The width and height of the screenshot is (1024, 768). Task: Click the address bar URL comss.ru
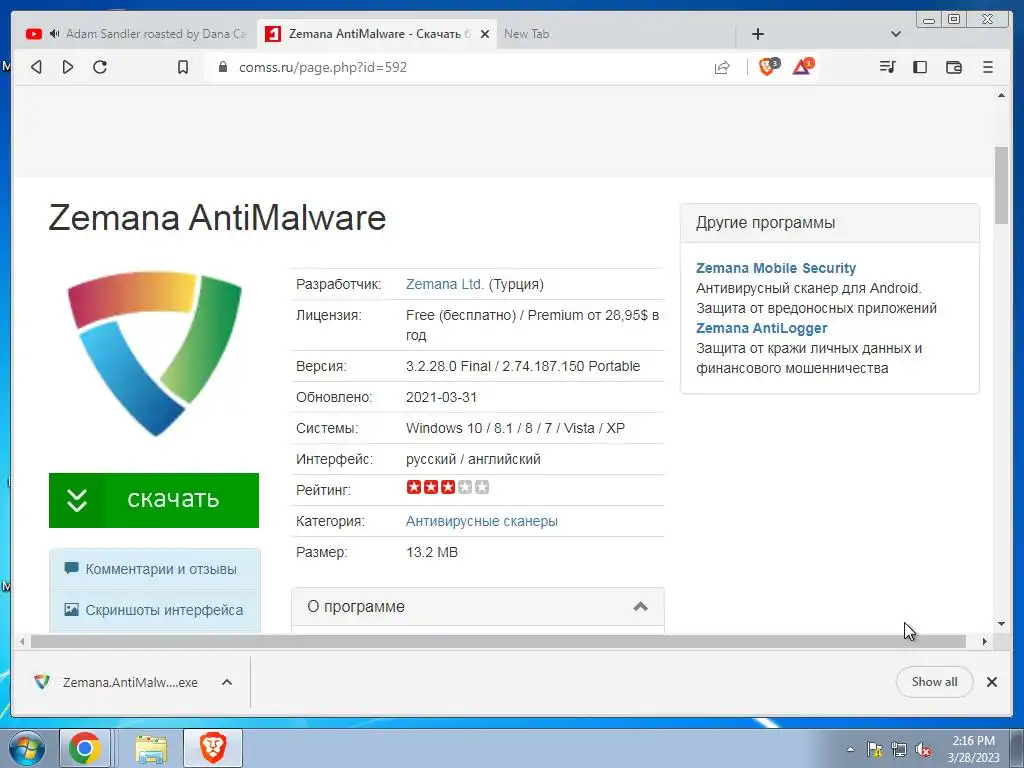pyautogui.click(x=323, y=67)
